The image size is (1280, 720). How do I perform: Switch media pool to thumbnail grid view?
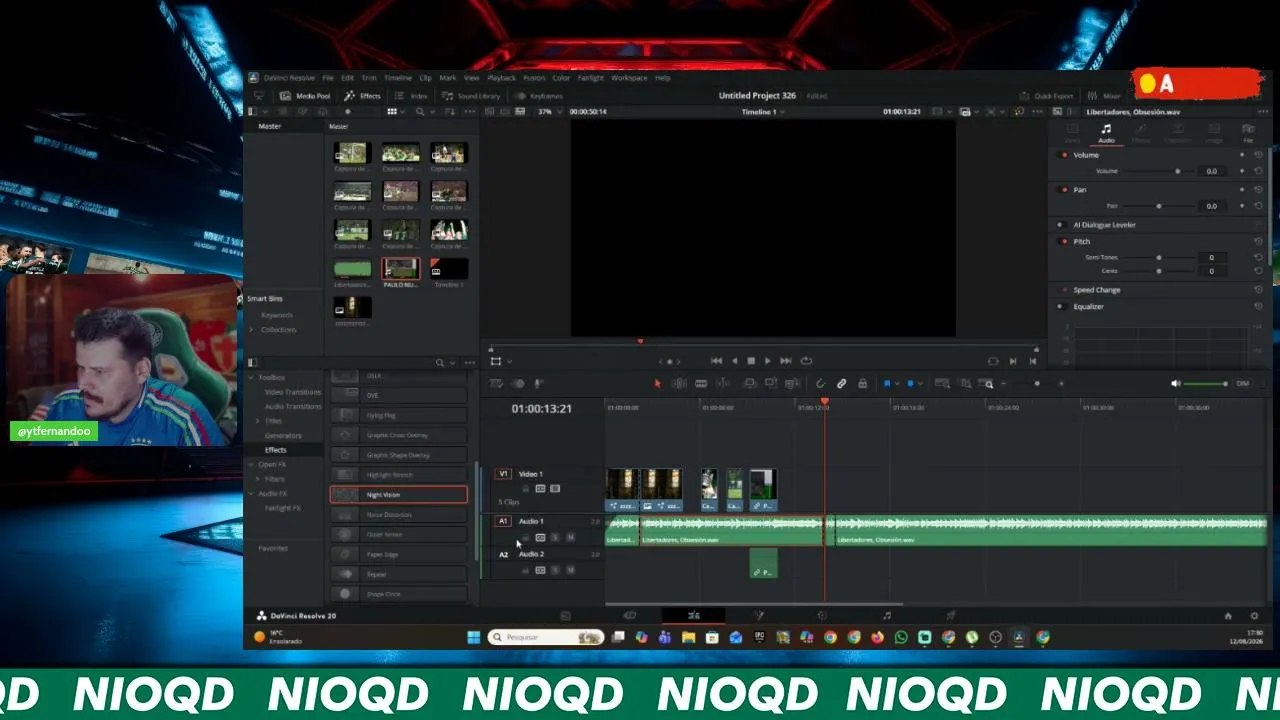[391, 111]
